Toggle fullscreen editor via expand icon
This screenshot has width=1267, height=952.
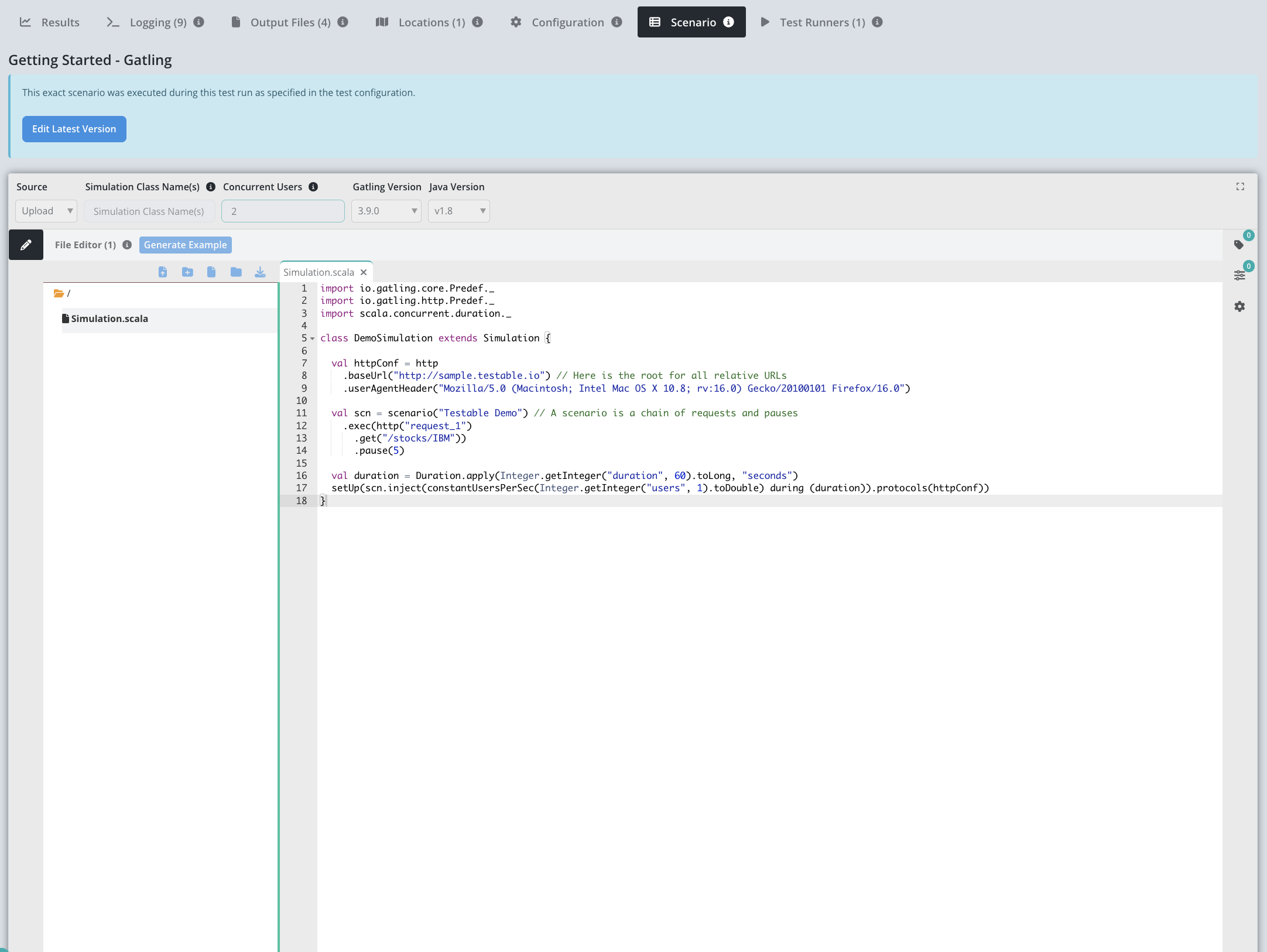1240,186
